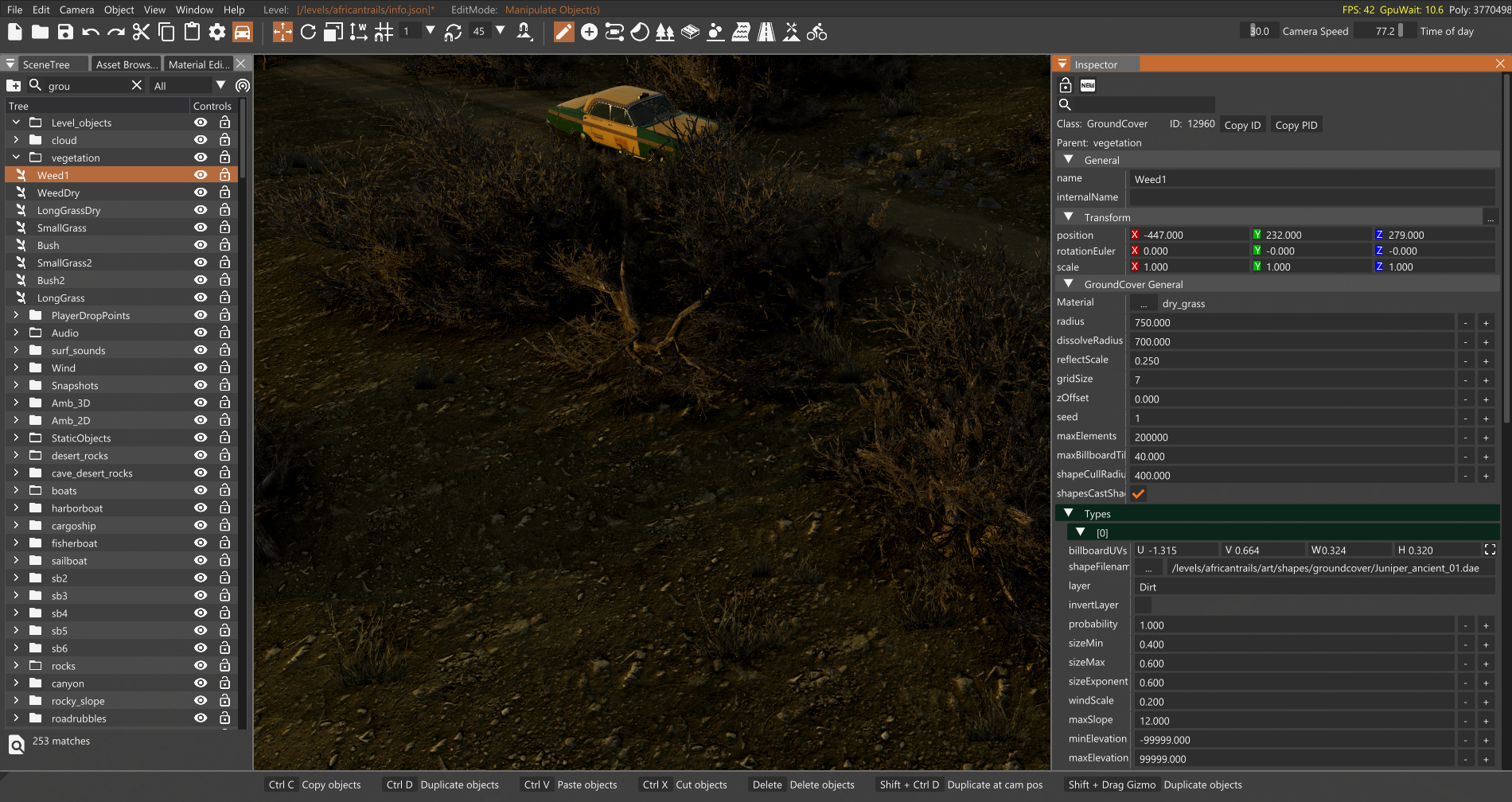
Task: Browse for Material with the ellipsis button
Action: (1144, 304)
